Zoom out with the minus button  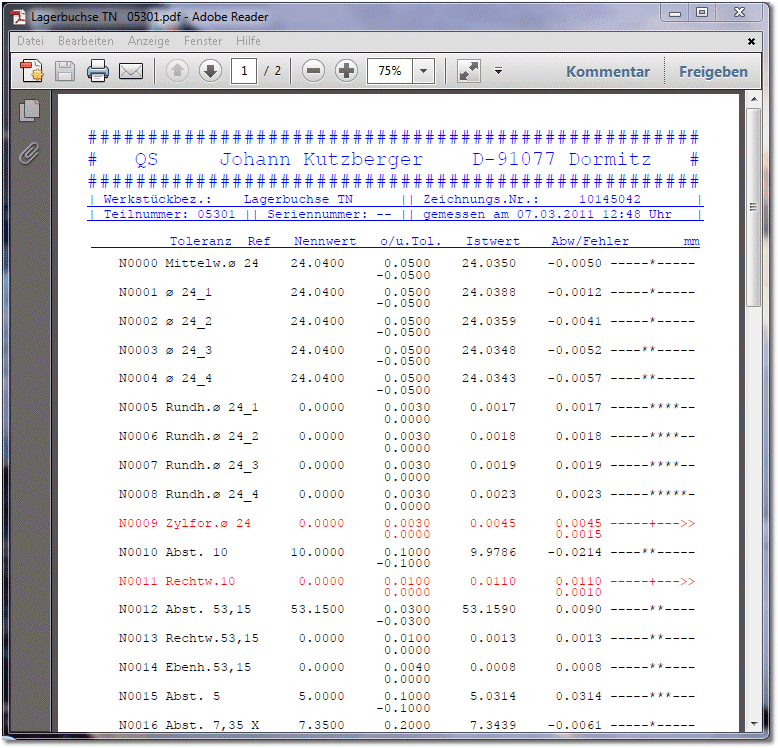coord(313,71)
